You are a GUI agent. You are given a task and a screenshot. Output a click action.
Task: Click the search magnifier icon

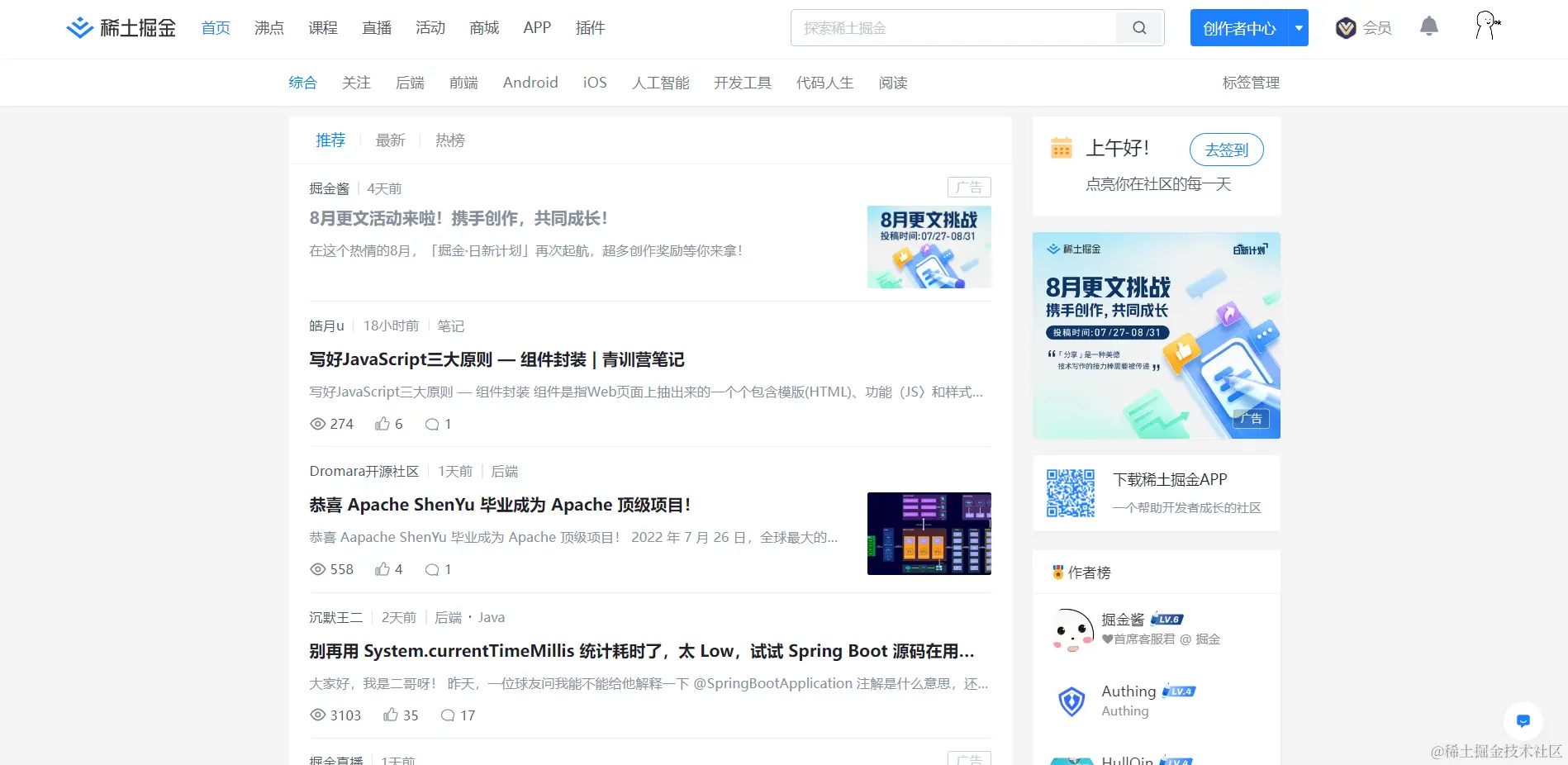pyautogui.click(x=1139, y=28)
